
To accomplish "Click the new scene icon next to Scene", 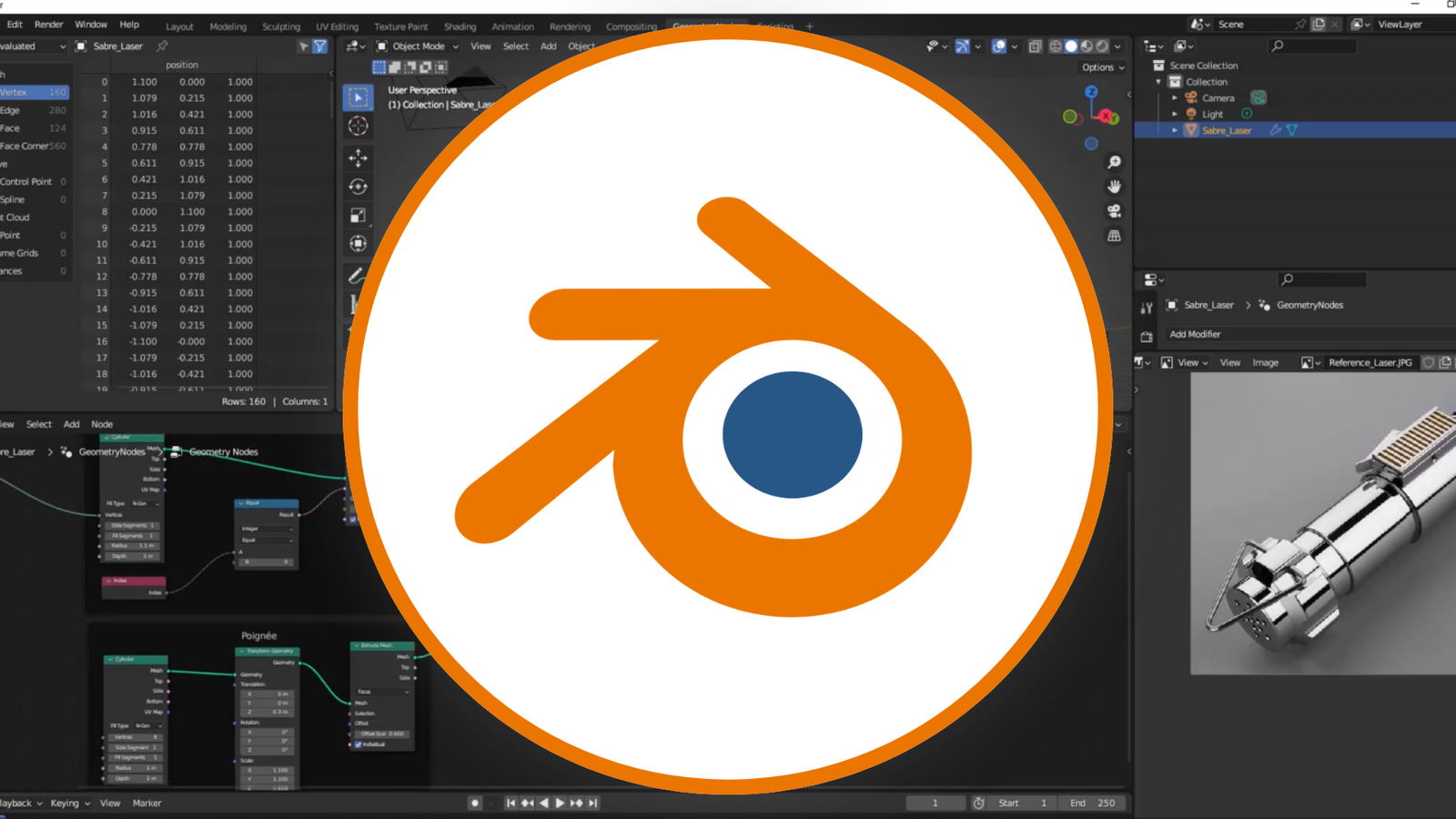I will (1319, 25).
